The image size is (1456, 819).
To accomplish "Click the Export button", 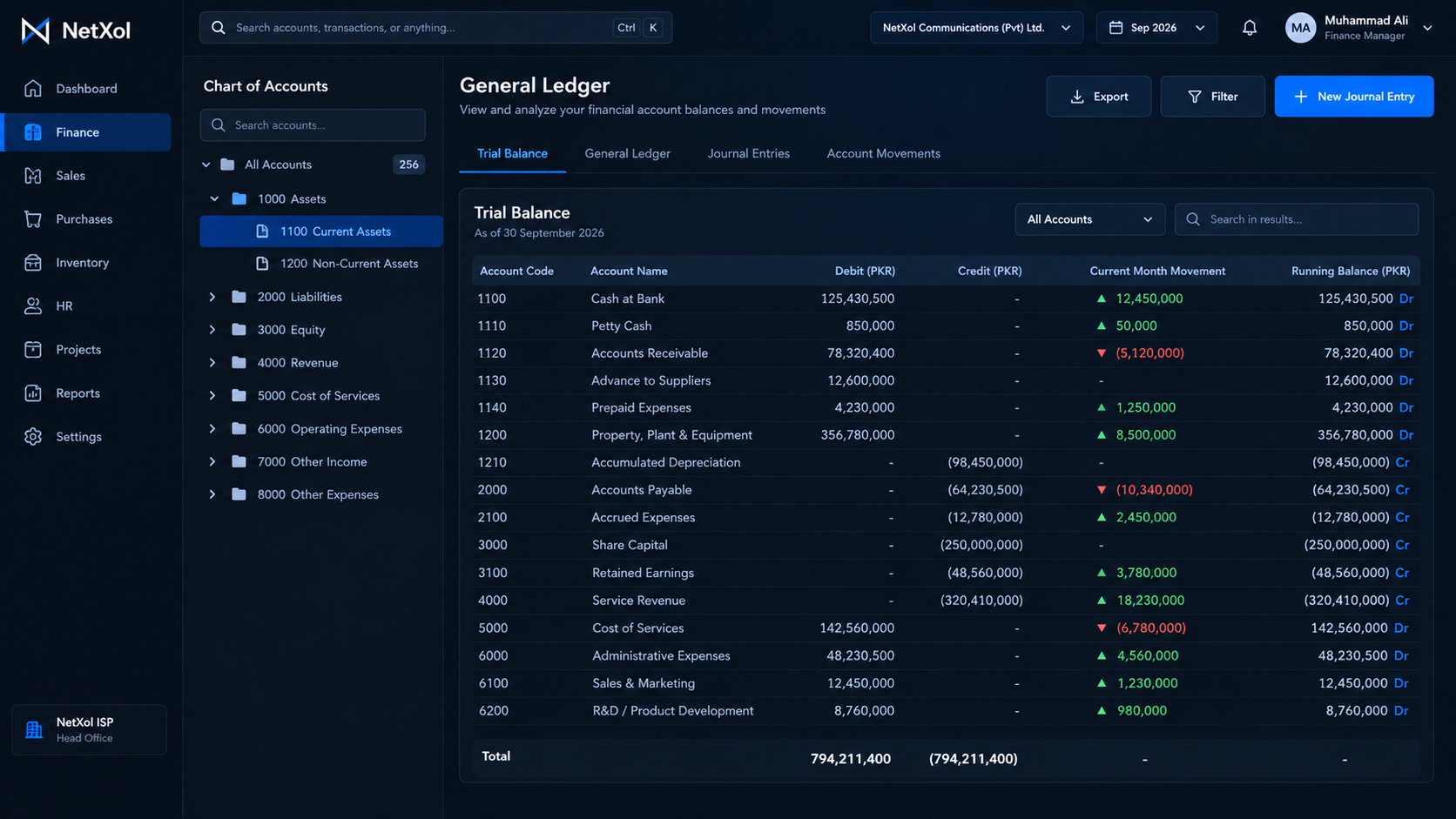I will 1098,97.
